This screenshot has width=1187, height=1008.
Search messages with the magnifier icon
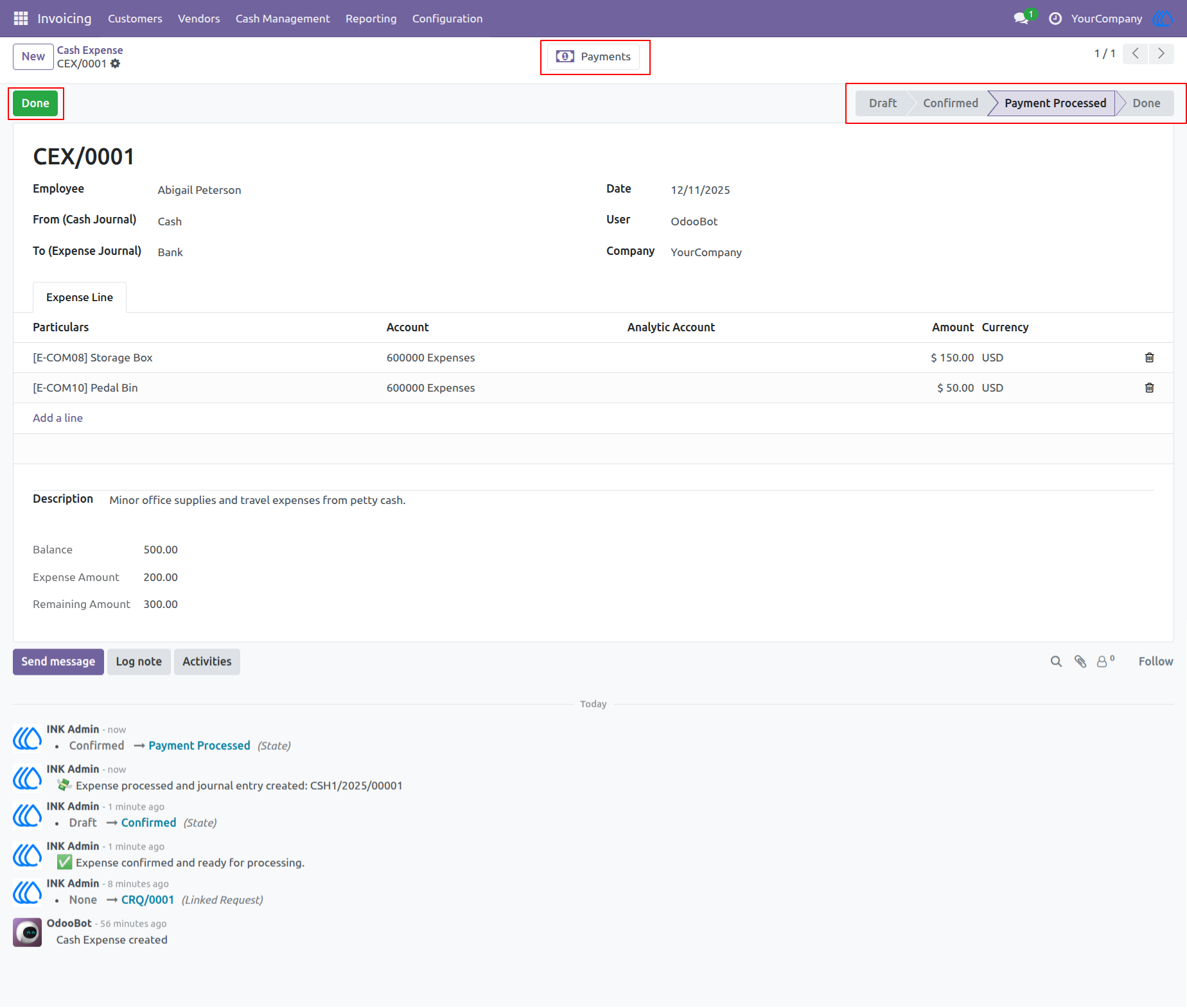coord(1056,661)
